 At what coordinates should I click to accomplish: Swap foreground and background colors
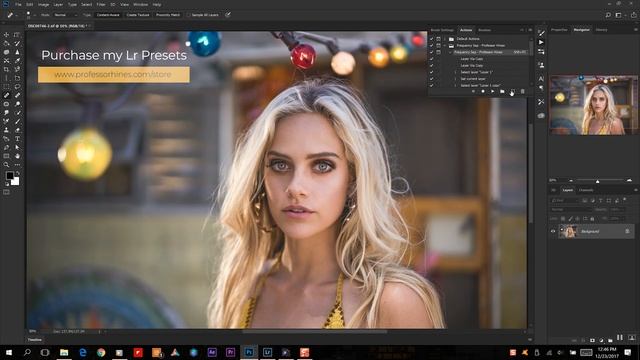(17, 174)
